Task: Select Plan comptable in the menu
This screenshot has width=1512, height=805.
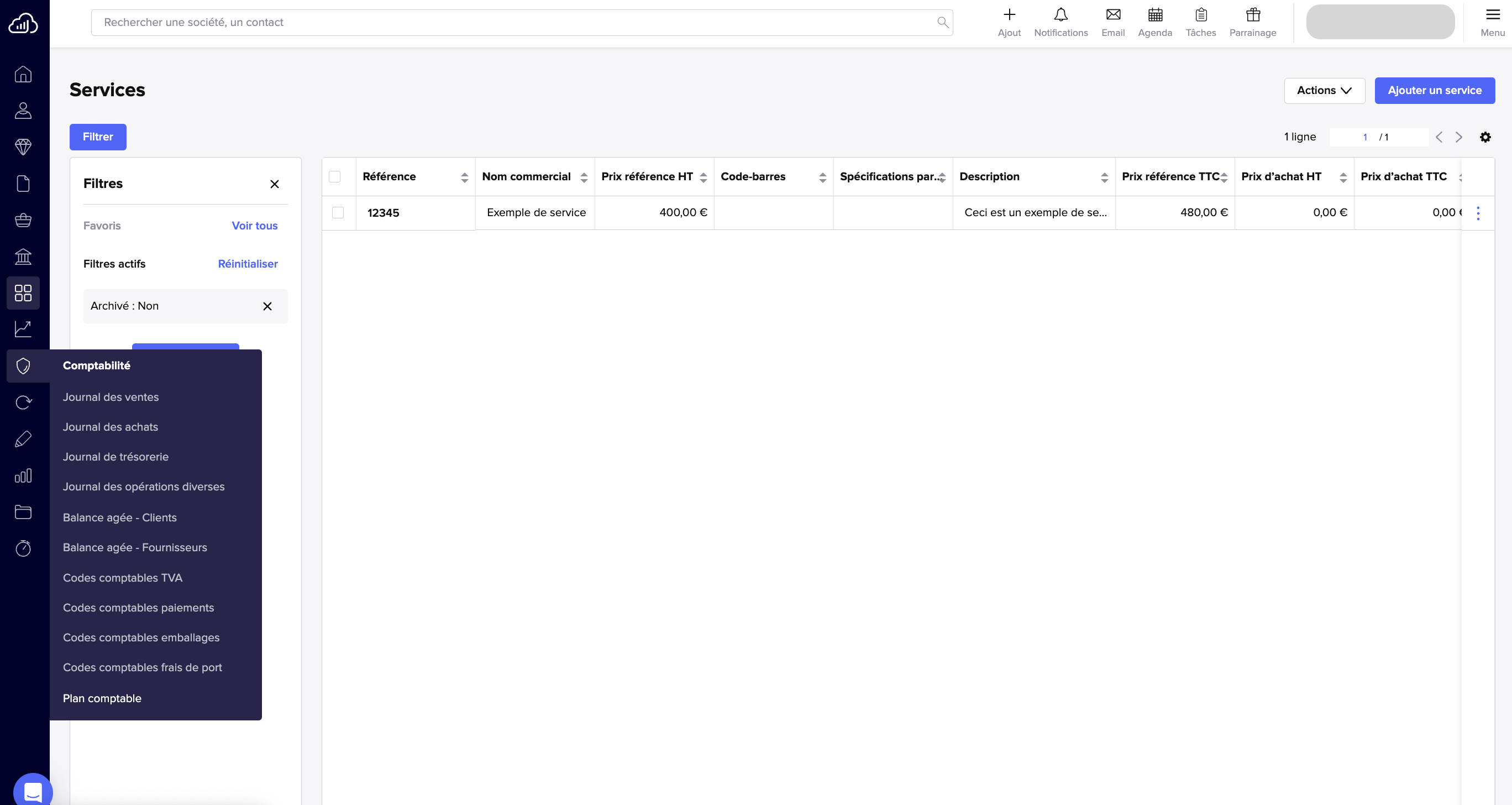Action: pos(102,698)
